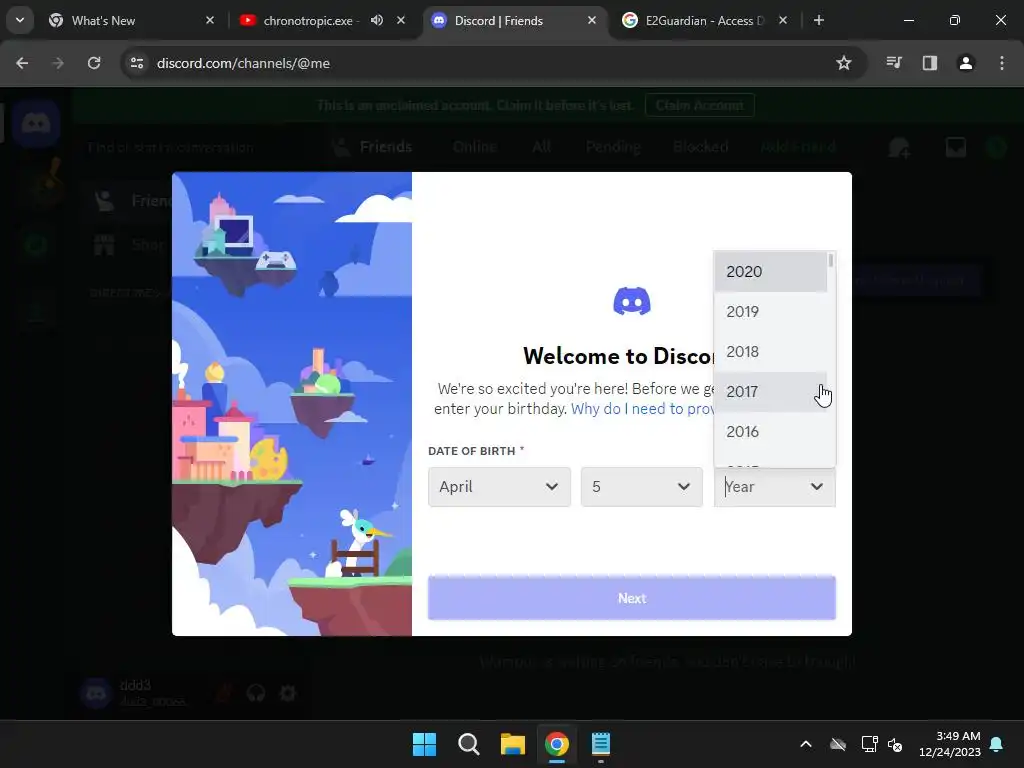Open the tab search dropdown arrow

point(20,20)
